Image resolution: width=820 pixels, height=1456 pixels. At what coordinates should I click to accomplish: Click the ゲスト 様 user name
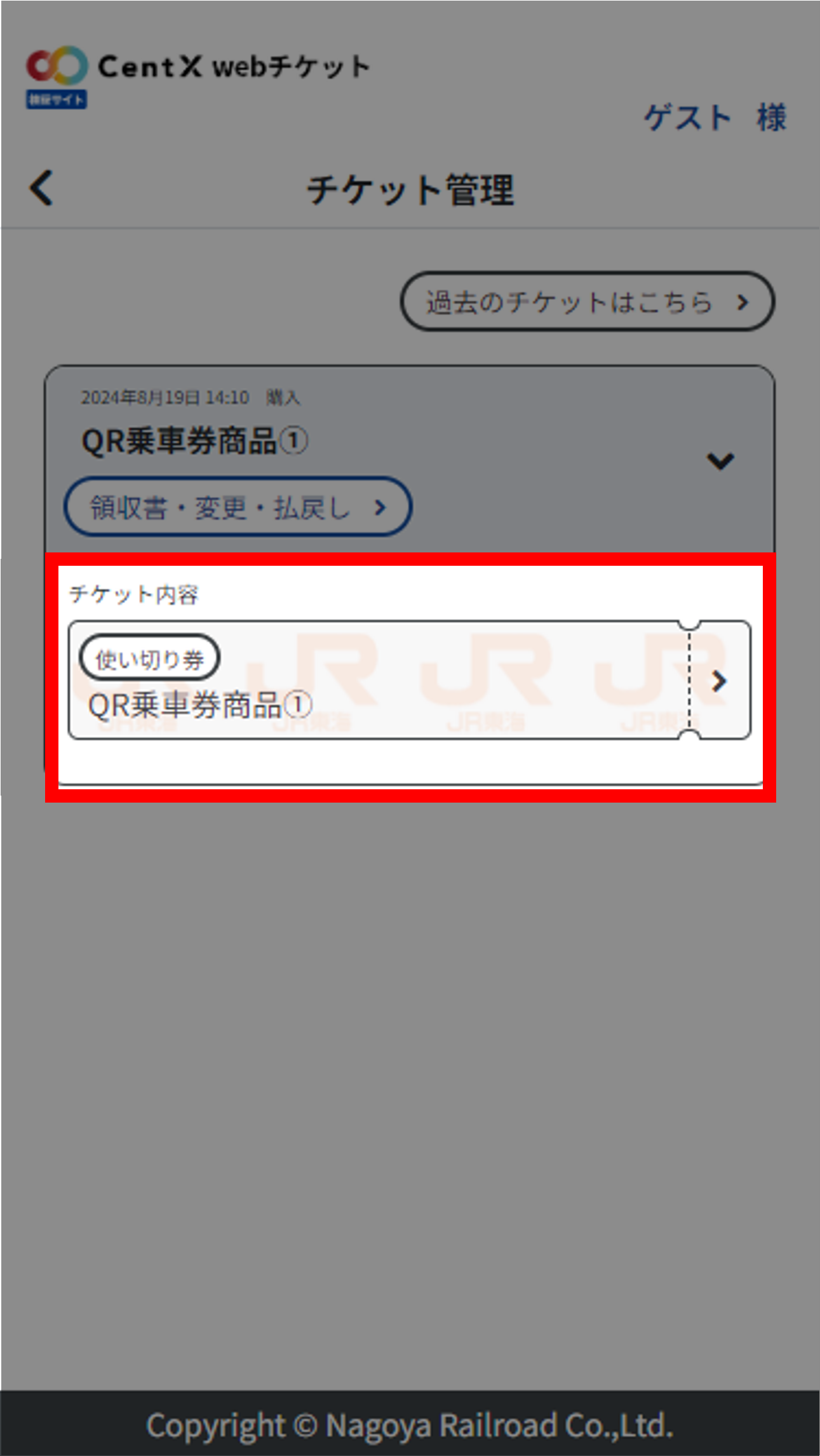[715, 117]
